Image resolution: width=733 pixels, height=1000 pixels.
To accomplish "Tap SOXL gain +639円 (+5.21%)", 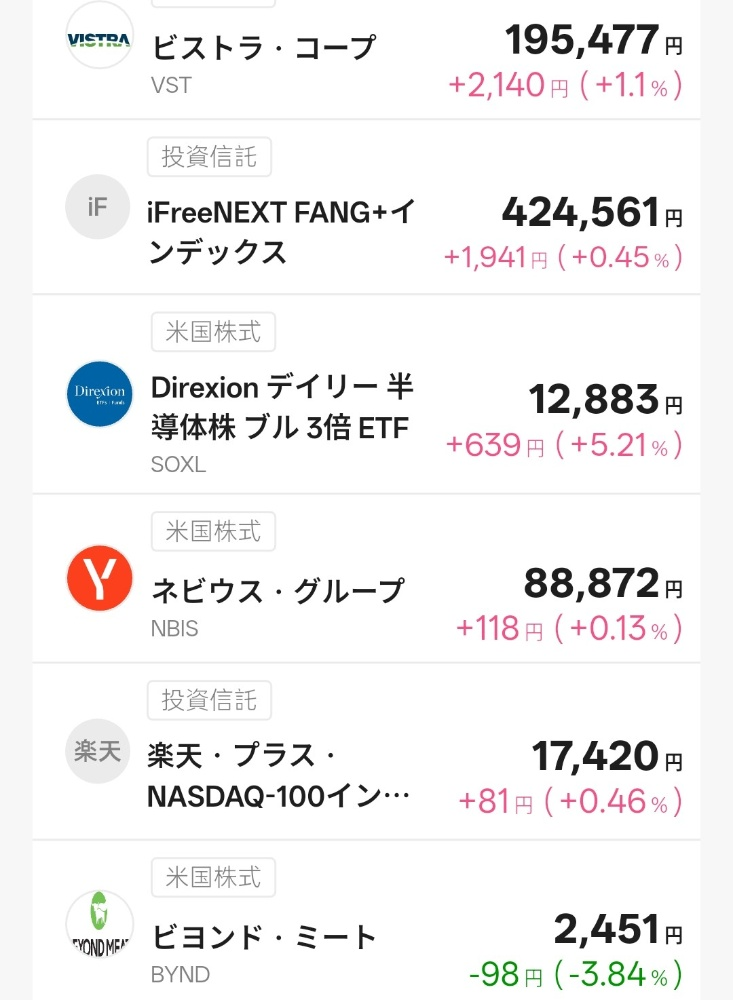I will coord(564,445).
